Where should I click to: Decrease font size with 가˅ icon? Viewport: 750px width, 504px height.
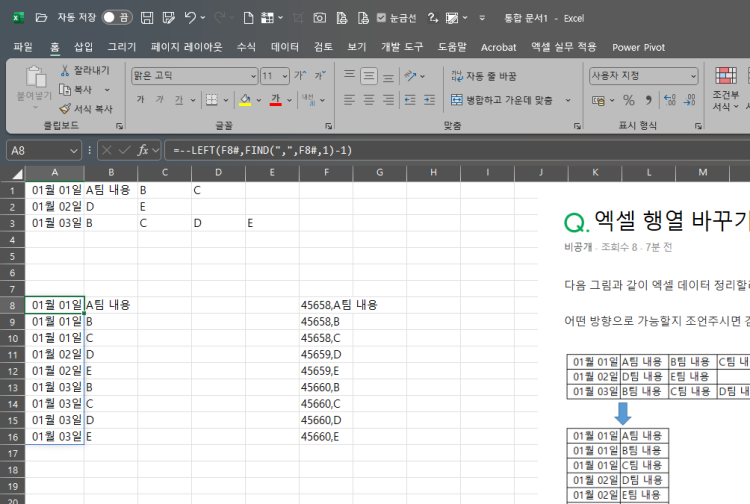[x=320, y=75]
